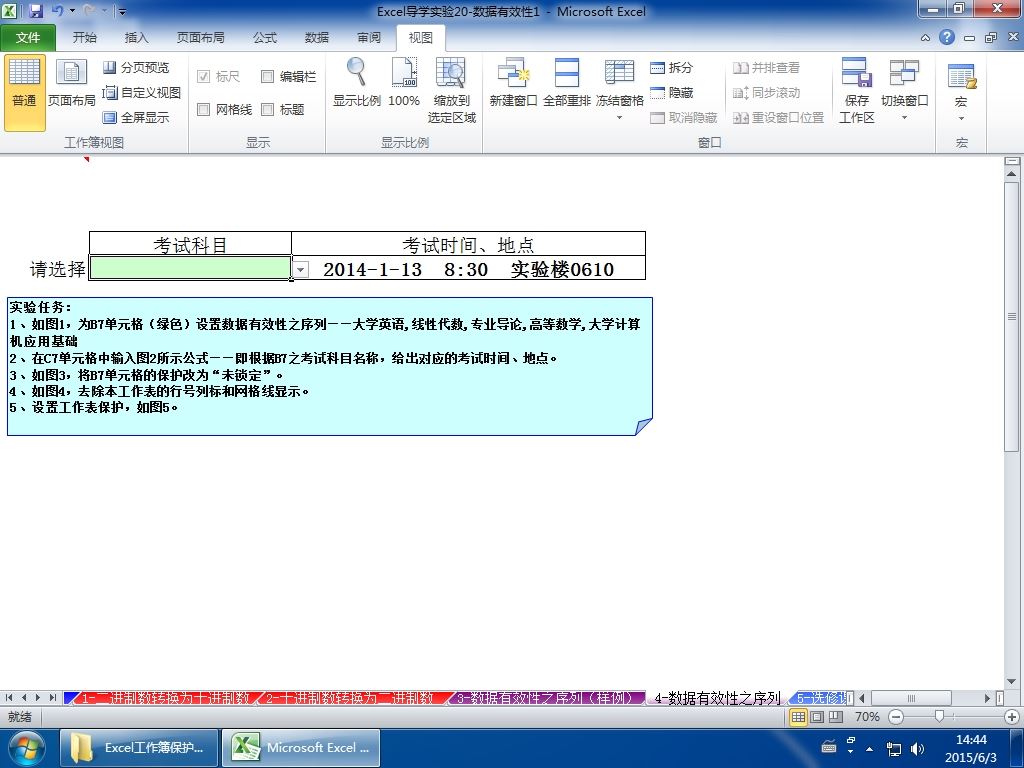Split (拆分) the worksheet window

point(671,67)
